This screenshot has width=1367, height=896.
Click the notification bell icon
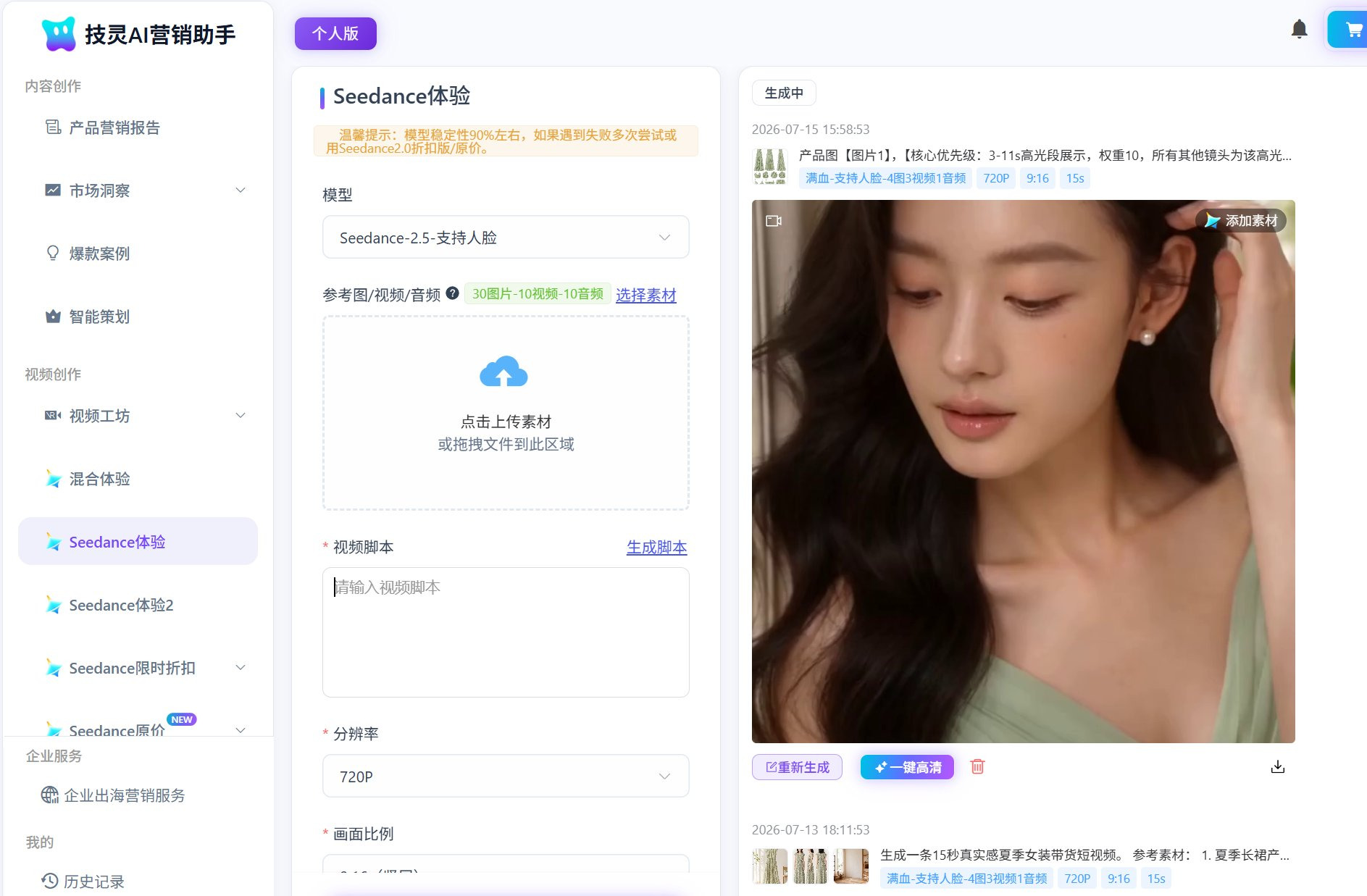1299,29
